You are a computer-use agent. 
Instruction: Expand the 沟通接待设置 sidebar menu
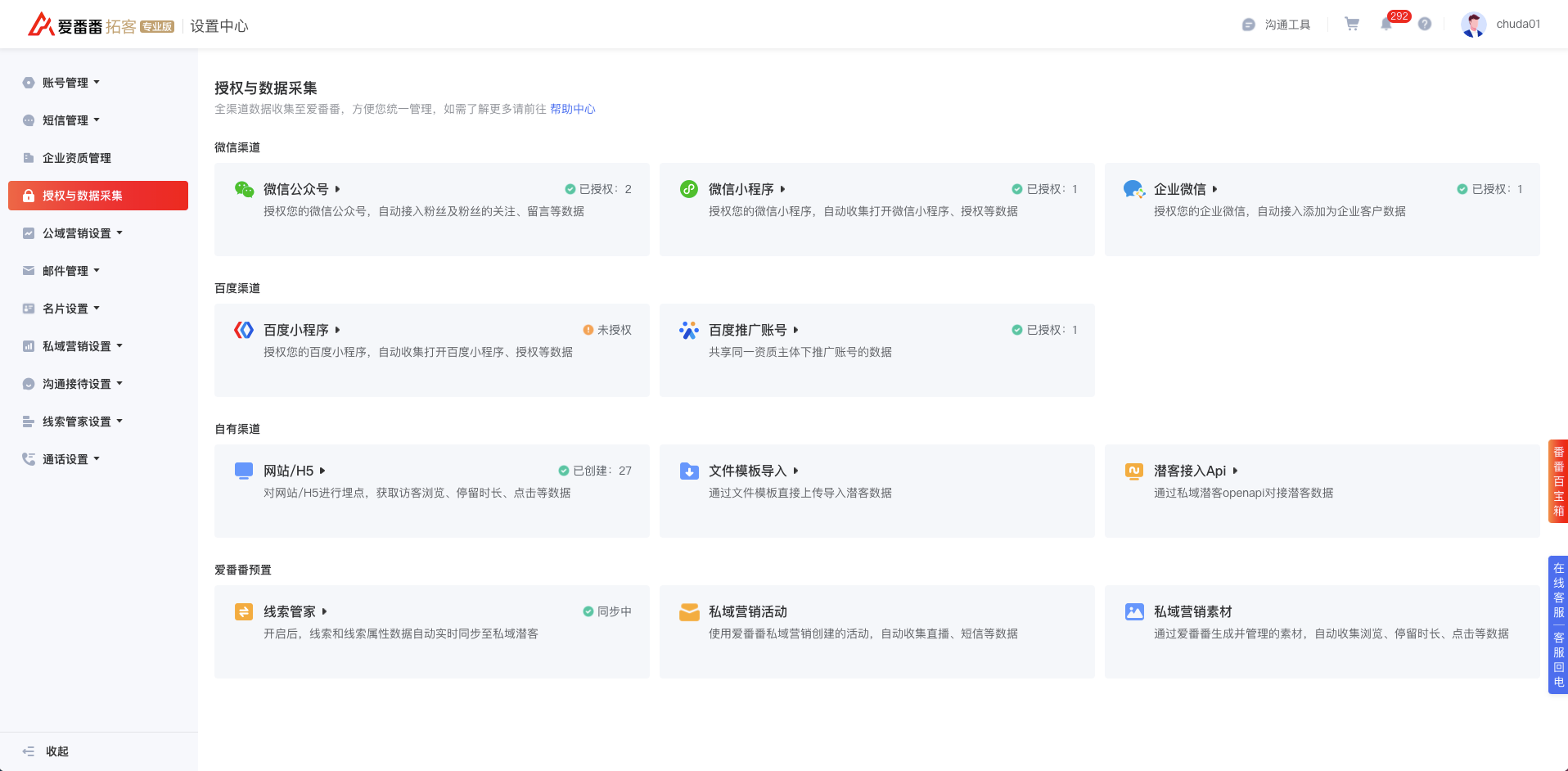pyautogui.click(x=98, y=384)
